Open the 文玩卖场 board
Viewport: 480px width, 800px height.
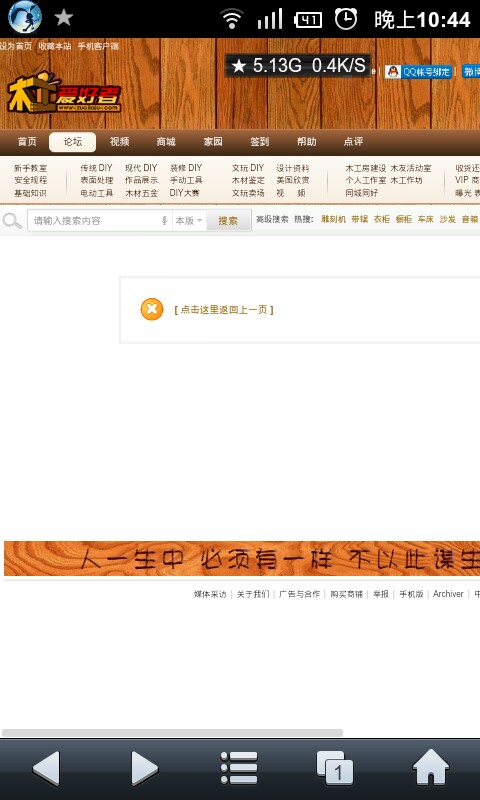click(248, 193)
